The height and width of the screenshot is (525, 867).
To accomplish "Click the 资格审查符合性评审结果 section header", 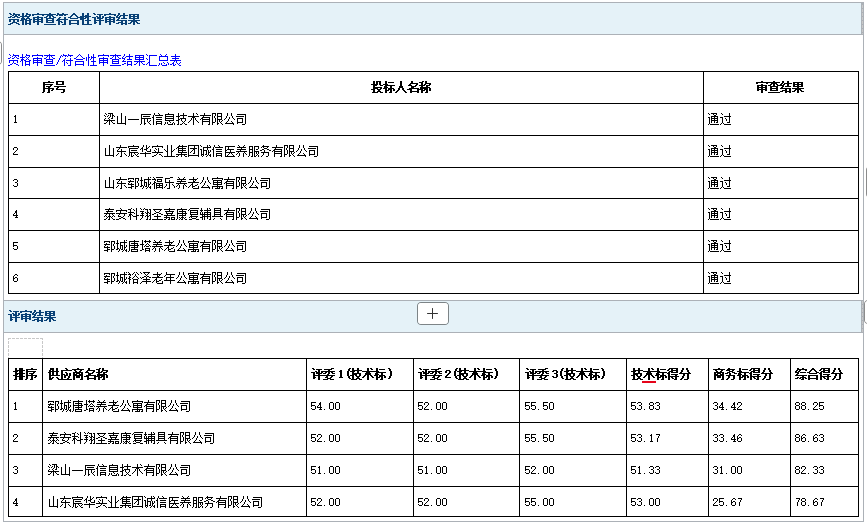I will (74, 19).
